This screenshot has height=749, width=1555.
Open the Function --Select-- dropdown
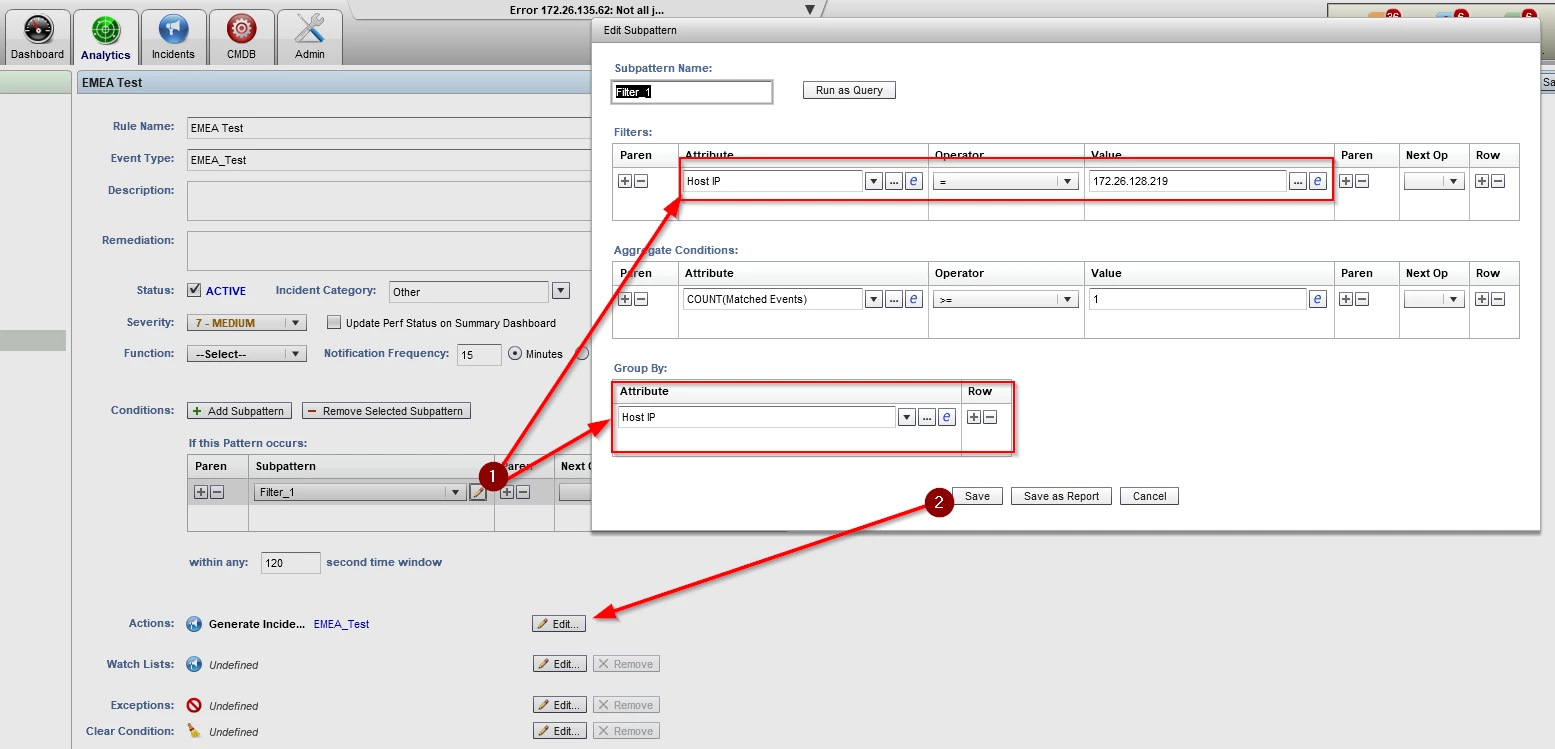click(247, 354)
